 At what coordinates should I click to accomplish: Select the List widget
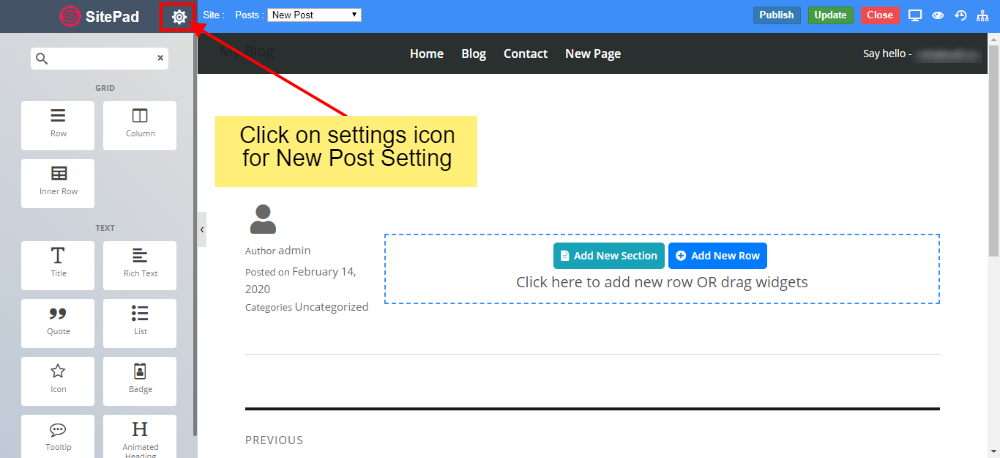click(x=140, y=322)
